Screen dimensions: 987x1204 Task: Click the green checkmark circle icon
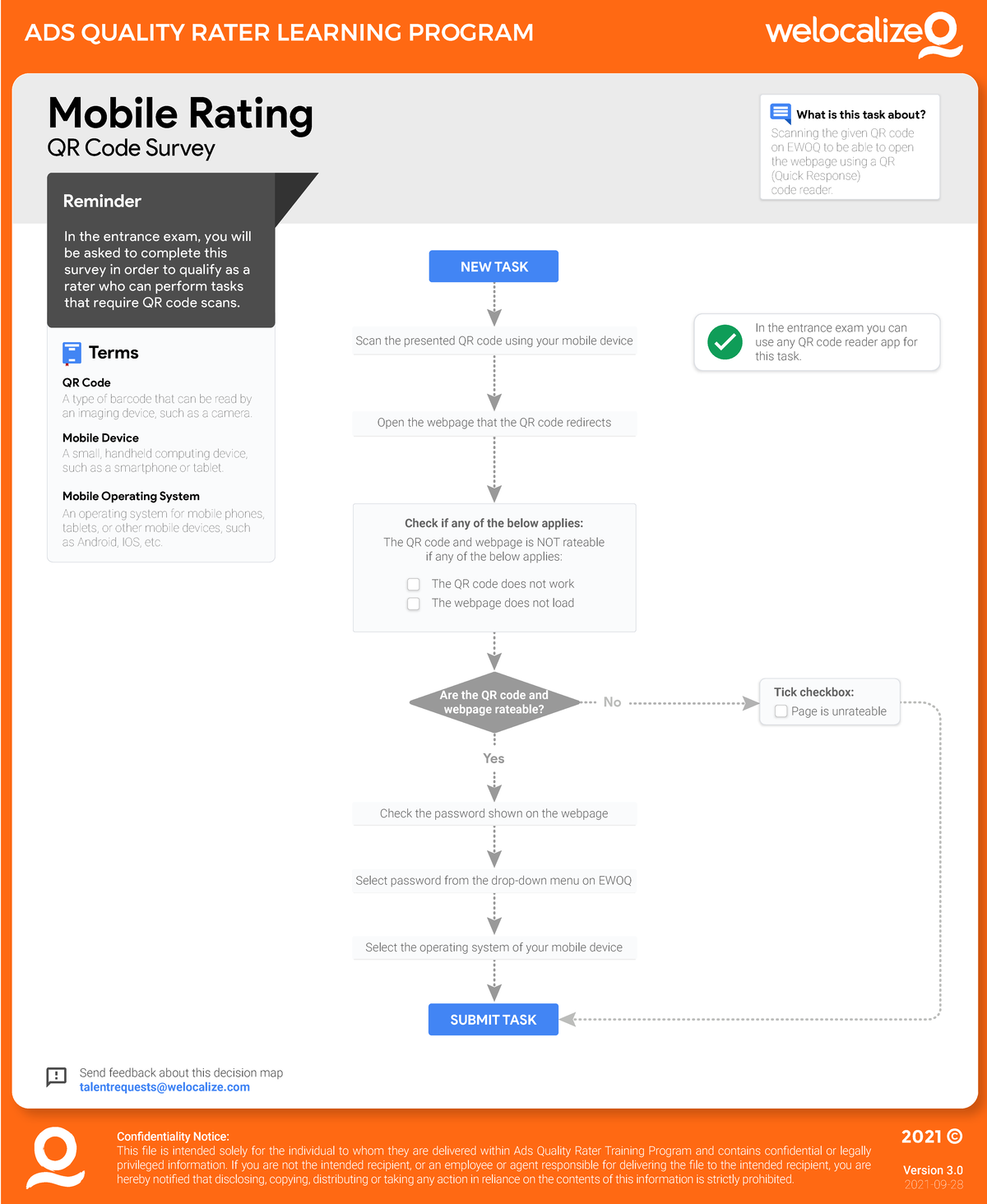coord(725,342)
